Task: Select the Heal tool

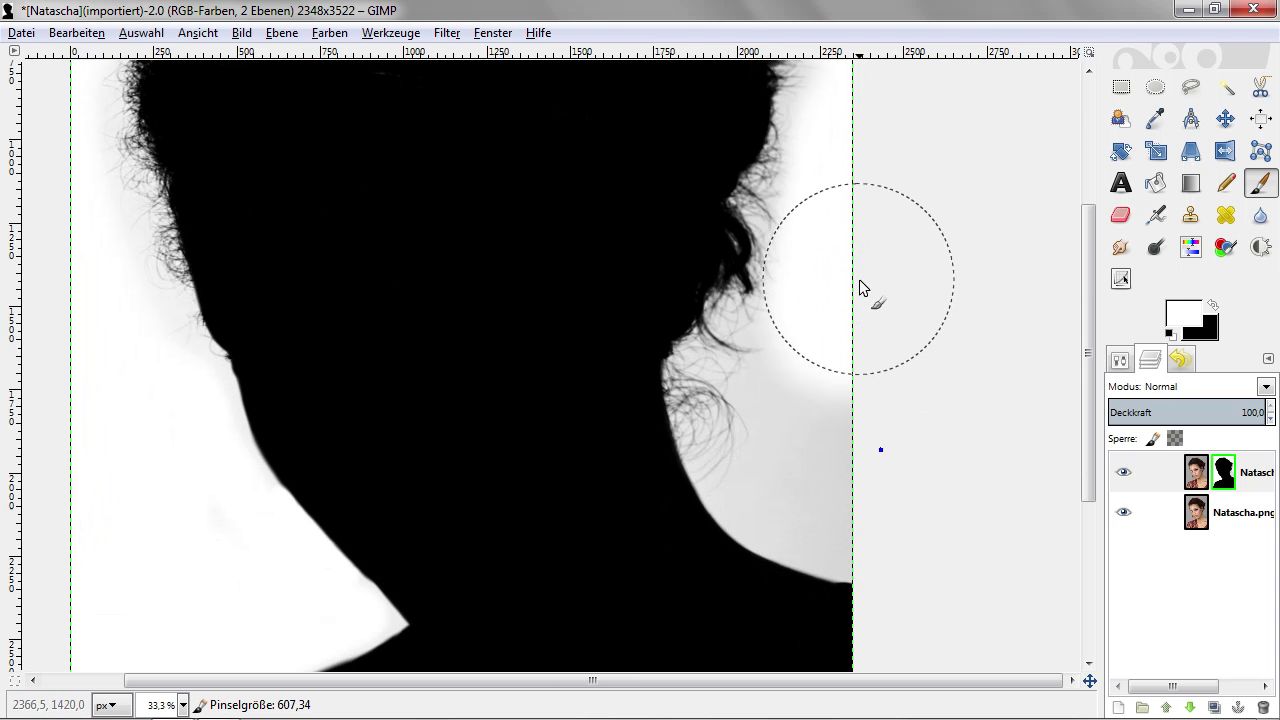Action: pyautogui.click(x=1225, y=215)
